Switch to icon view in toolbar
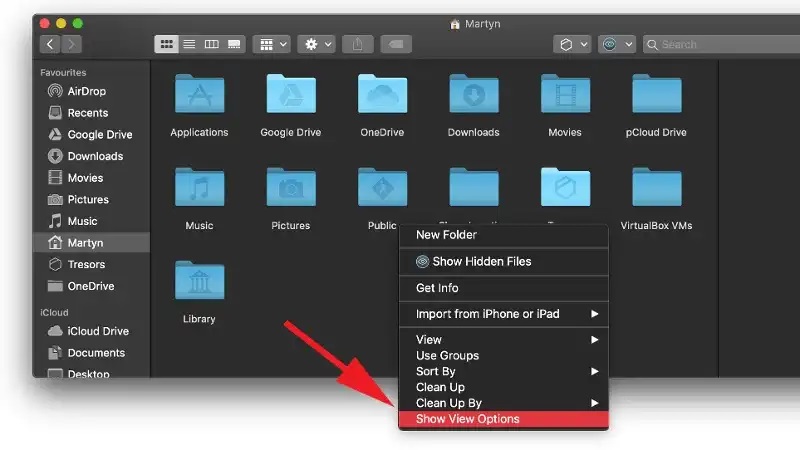Screen dimensions: 800x450 tap(166, 44)
